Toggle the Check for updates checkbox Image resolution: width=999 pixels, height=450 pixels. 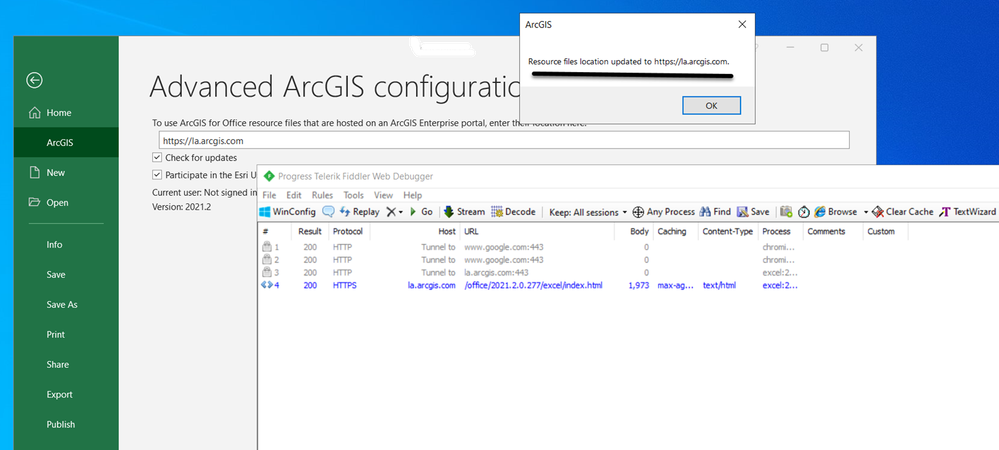pyautogui.click(x=157, y=157)
